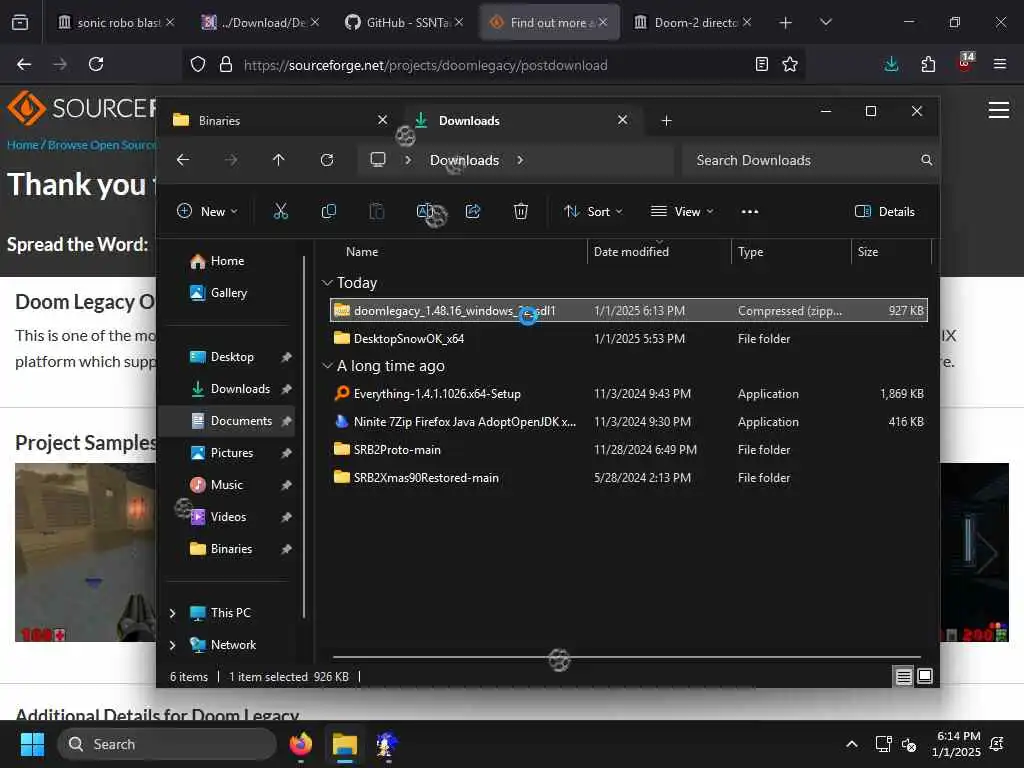Open the Windows Start menu
This screenshot has height=768, width=1024.
(32, 744)
